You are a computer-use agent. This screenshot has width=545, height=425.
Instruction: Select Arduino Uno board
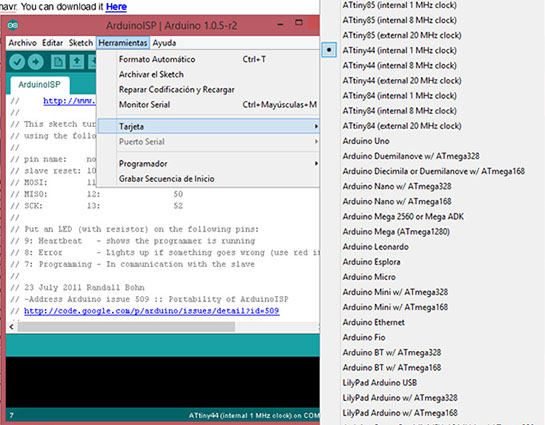[366, 141]
